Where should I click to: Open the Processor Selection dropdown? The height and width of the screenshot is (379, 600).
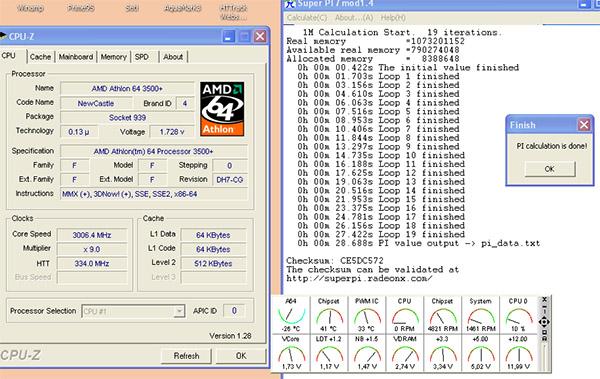click(179, 311)
